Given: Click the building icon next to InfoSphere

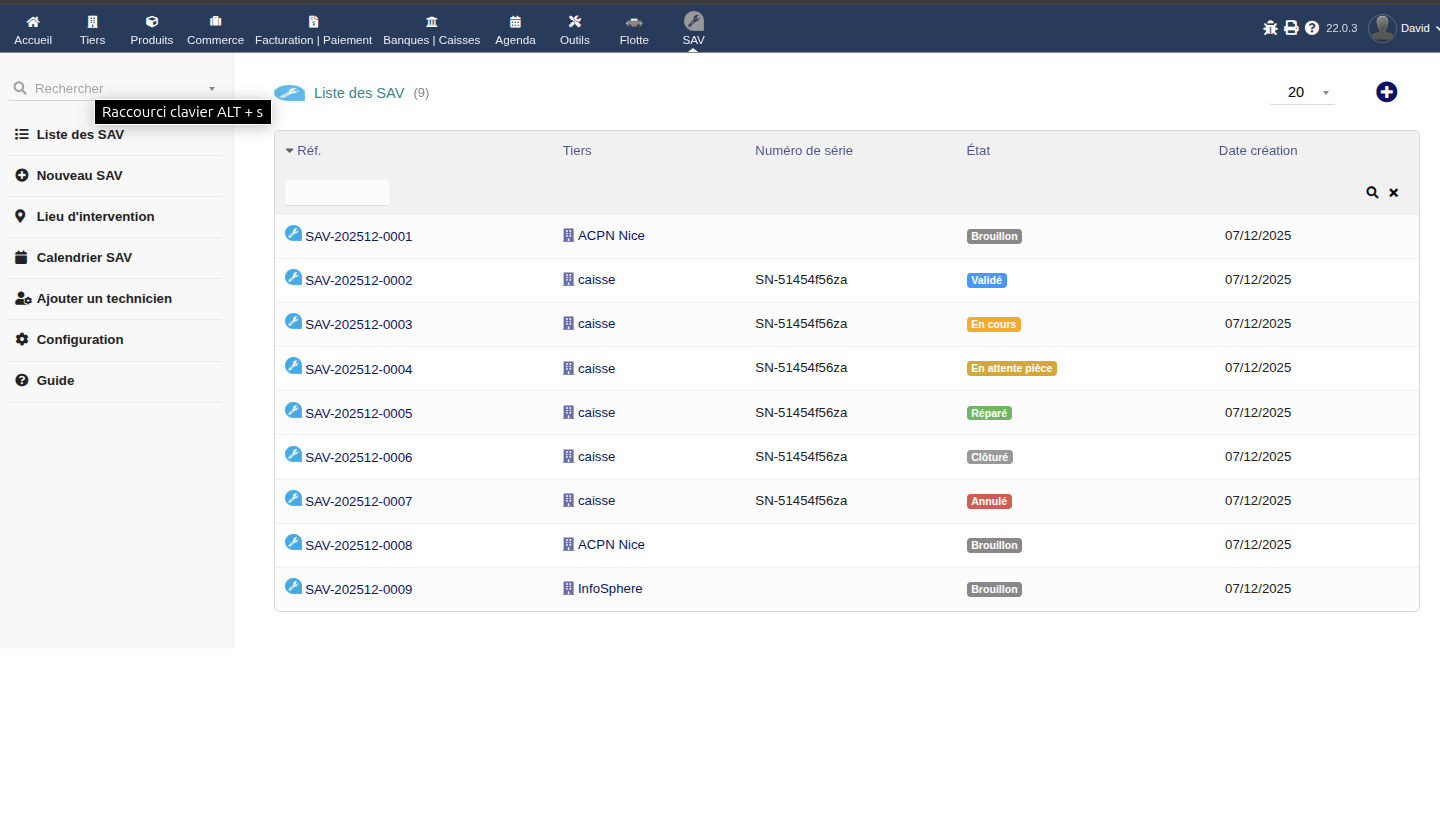Looking at the screenshot, I should 568,588.
